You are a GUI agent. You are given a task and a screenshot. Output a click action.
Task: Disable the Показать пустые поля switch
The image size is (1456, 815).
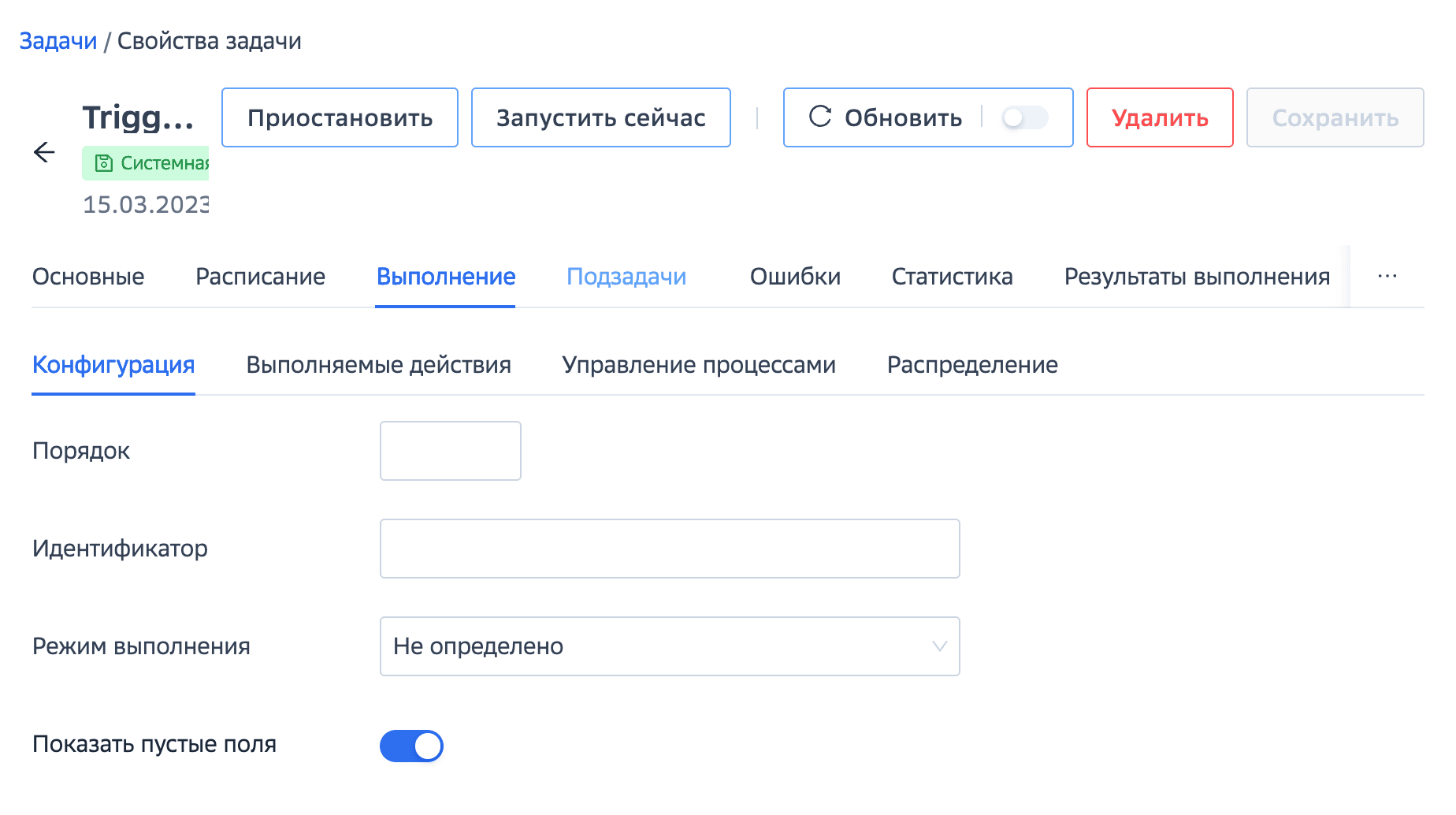pos(411,746)
